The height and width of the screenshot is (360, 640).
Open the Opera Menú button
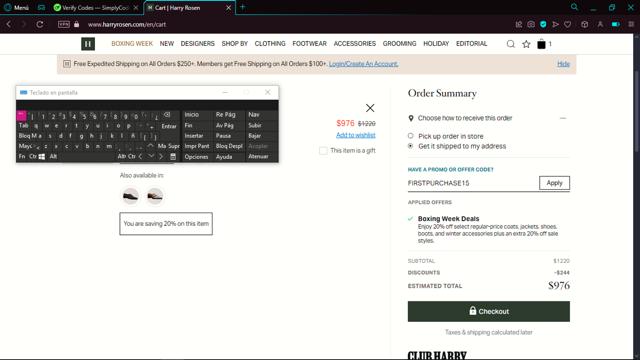tap(16, 7)
